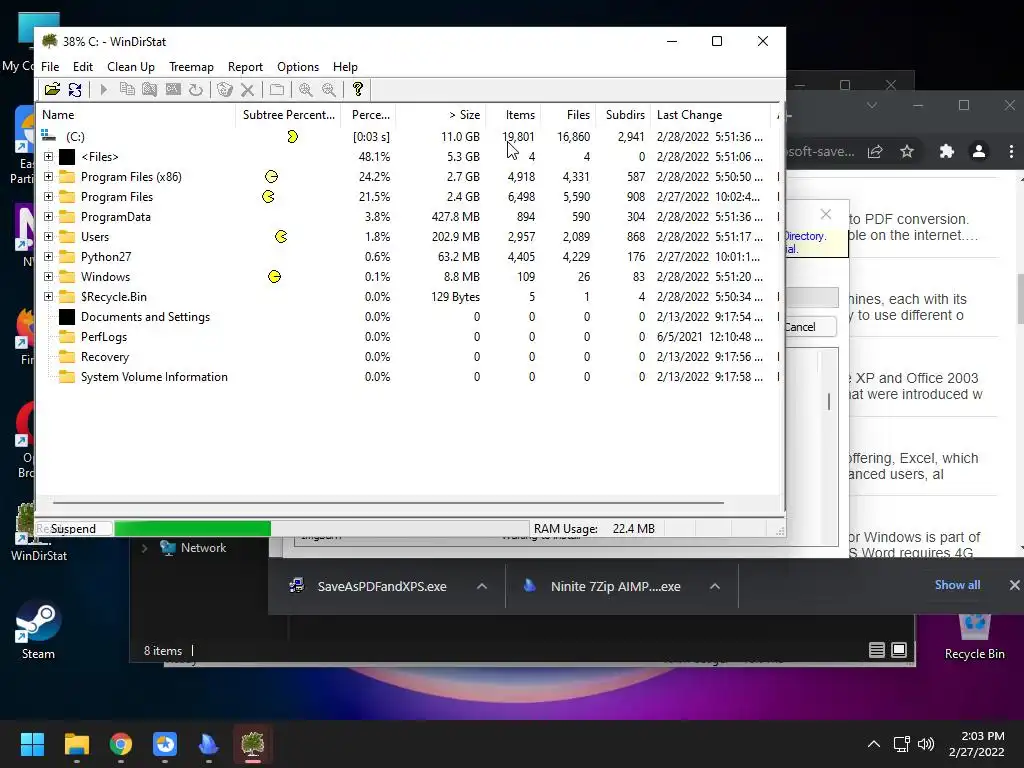Sort by the Size column header

tap(441, 115)
